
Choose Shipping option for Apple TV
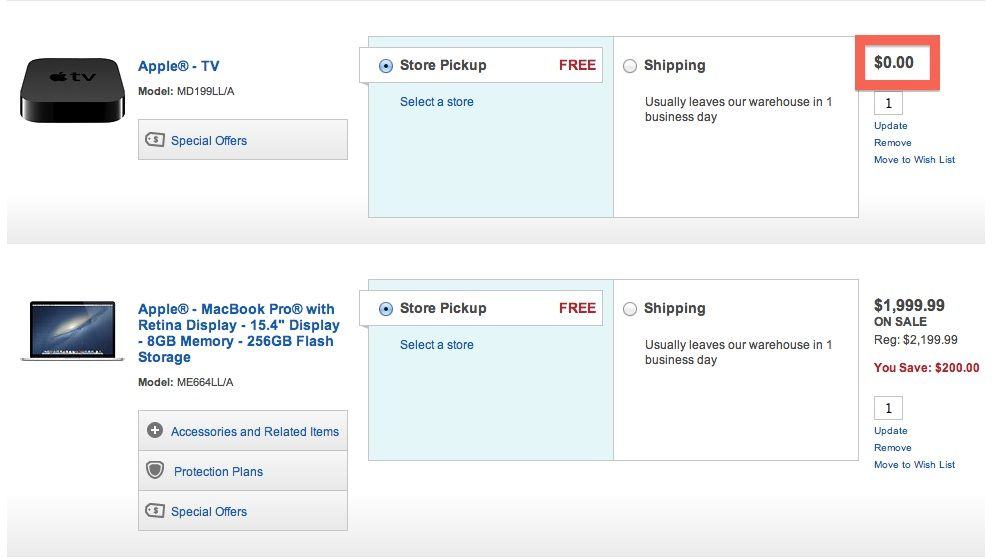point(630,66)
